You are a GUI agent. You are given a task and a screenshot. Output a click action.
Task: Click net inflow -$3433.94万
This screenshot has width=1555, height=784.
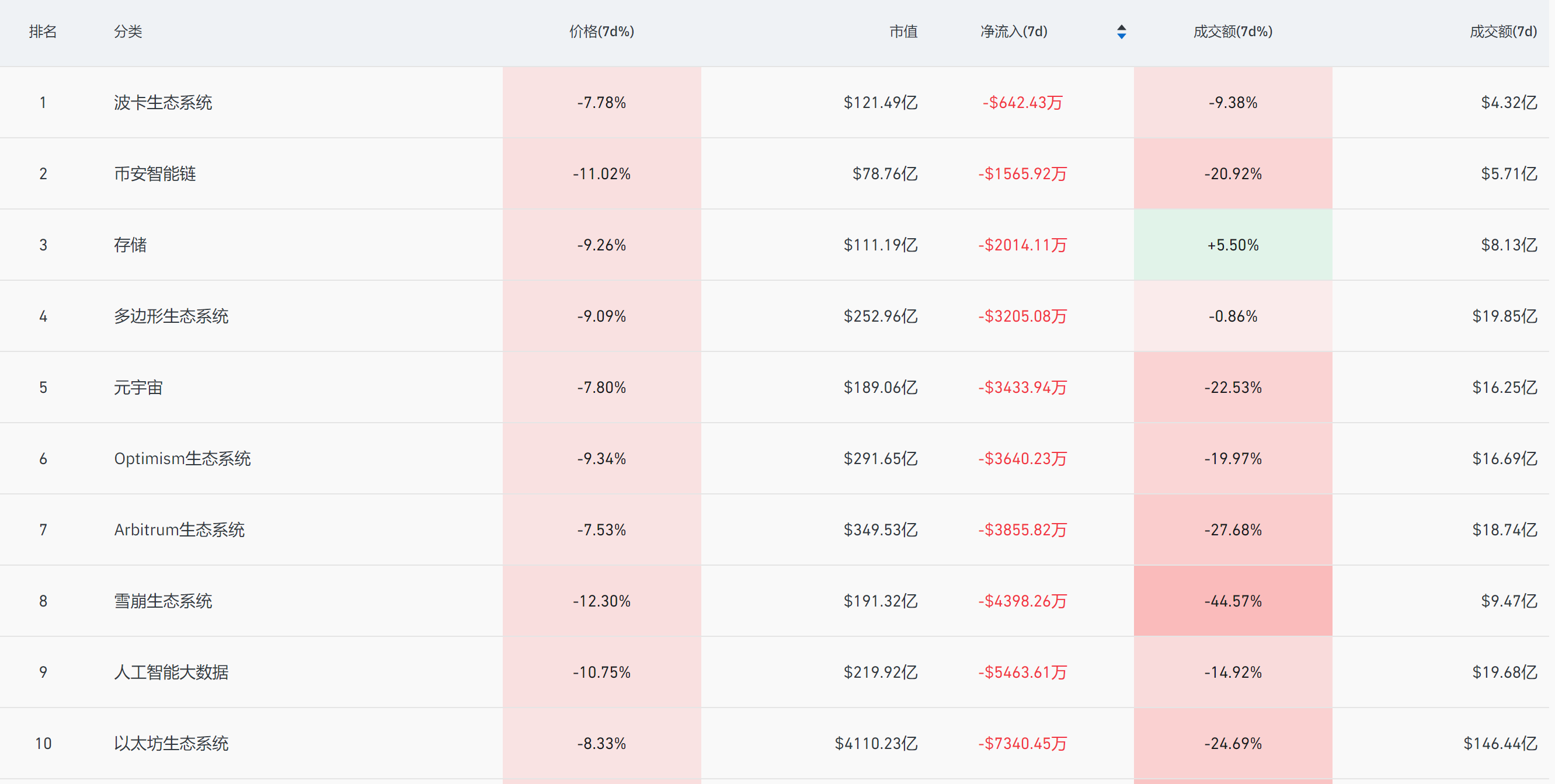tap(1022, 388)
